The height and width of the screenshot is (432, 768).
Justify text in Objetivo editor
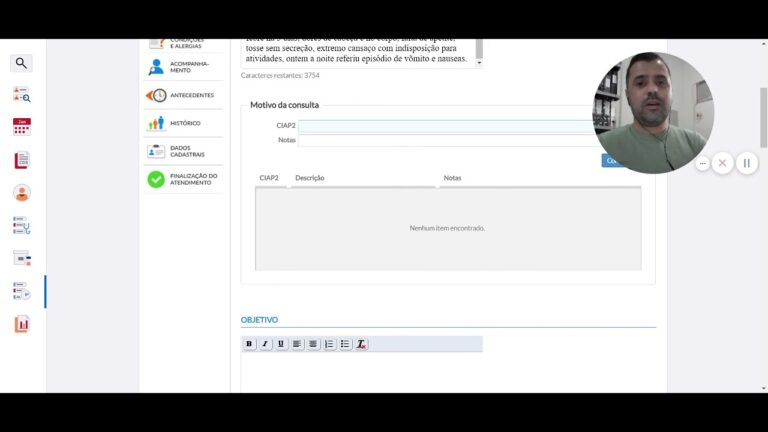[x=313, y=344]
